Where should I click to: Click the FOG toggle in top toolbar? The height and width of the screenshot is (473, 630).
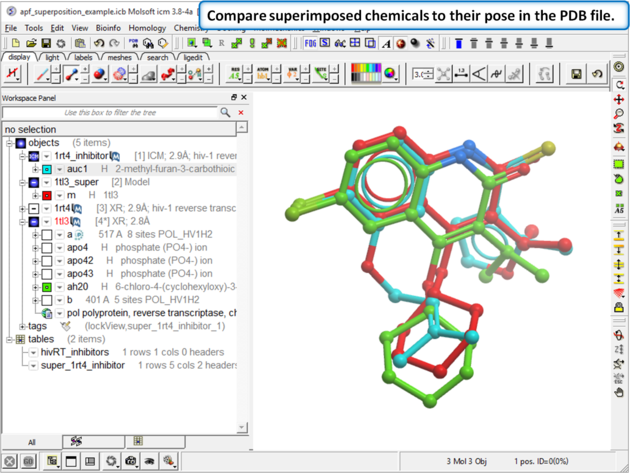point(309,44)
